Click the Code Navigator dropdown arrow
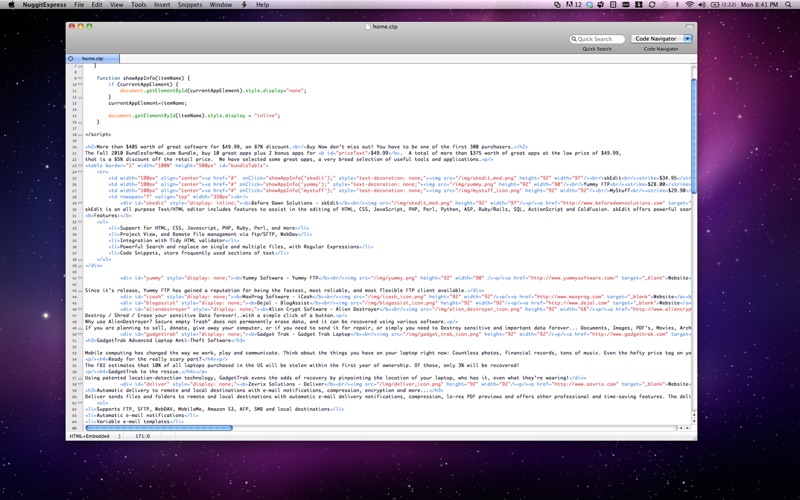The image size is (800, 500). coord(688,39)
